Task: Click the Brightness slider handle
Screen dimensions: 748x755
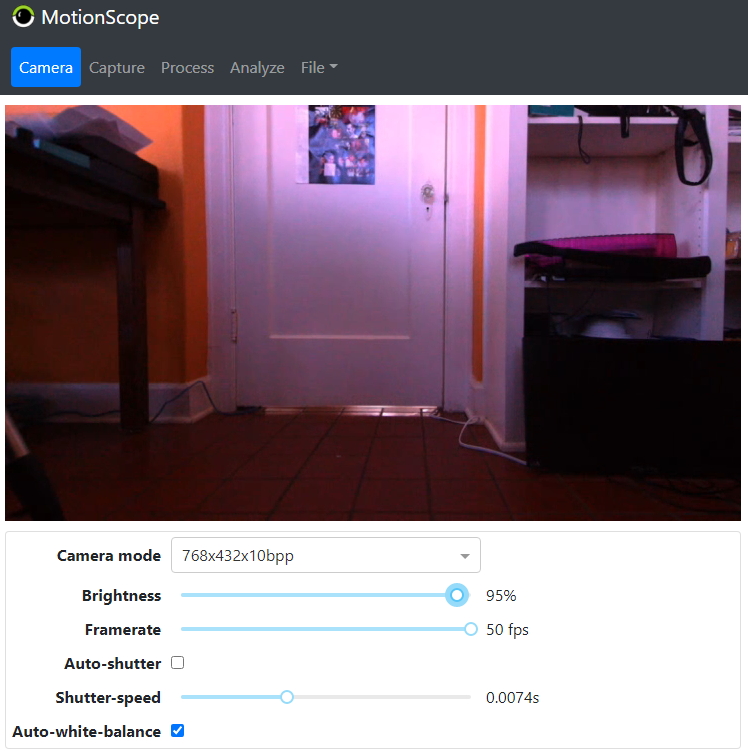Action: click(457, 595)
